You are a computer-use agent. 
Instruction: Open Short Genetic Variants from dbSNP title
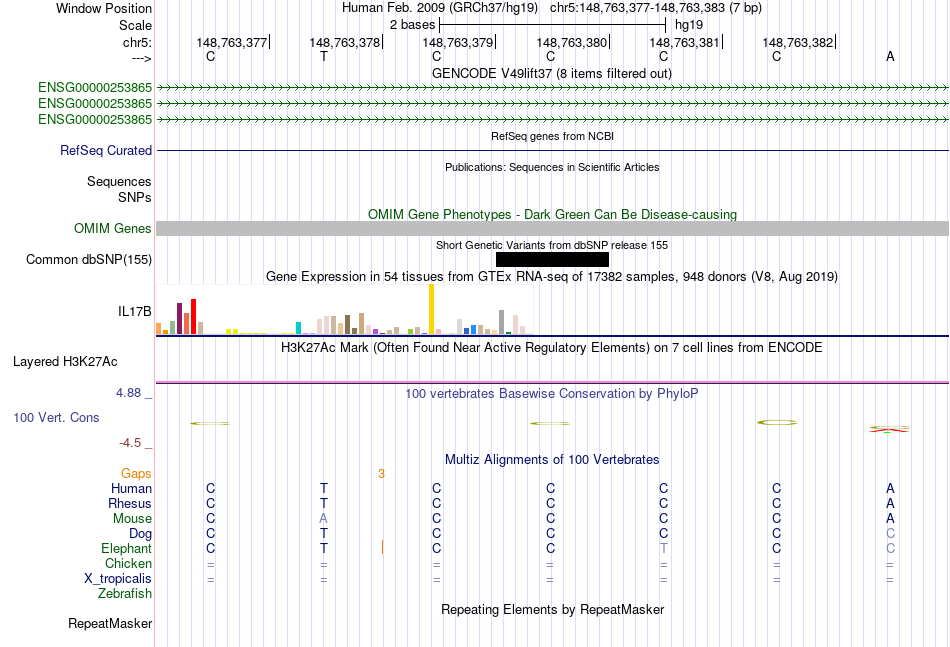tap(552, 245)
